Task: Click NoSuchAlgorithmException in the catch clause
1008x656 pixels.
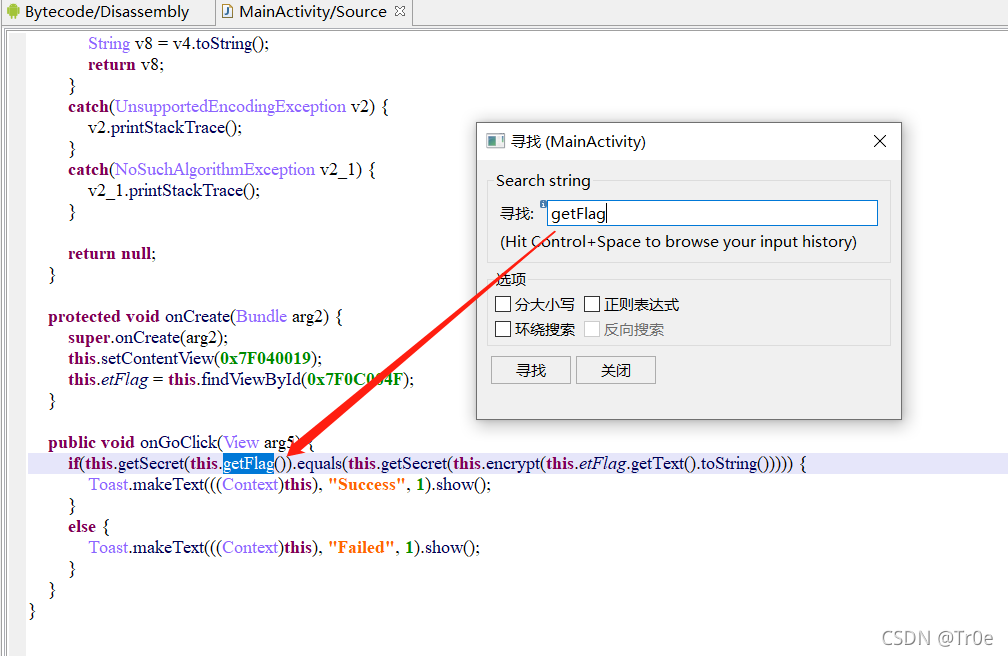Action: (x=215, y=169)
